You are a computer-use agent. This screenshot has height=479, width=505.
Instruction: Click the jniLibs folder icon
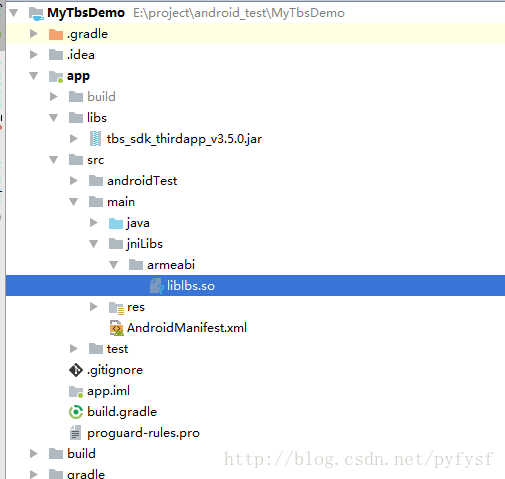click(x=116, y=244)
